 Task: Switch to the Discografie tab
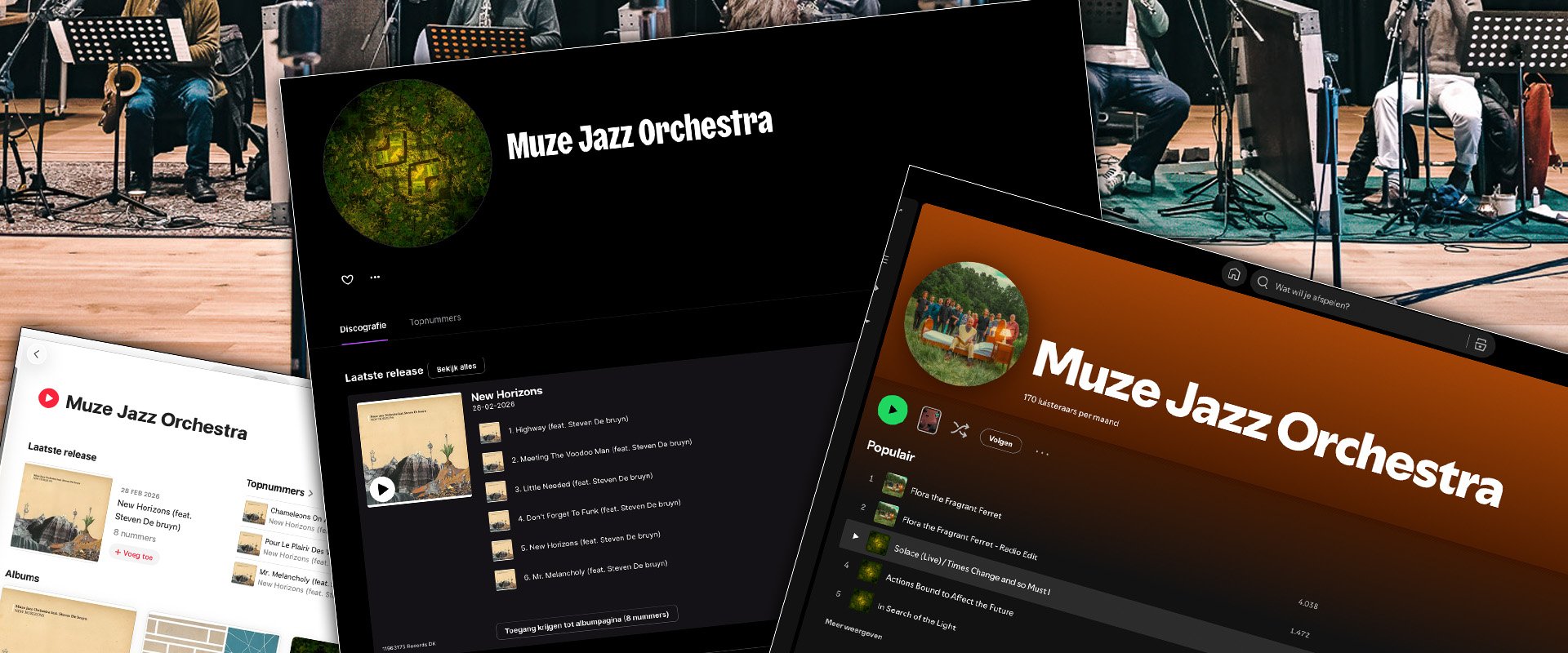point(363,327)
